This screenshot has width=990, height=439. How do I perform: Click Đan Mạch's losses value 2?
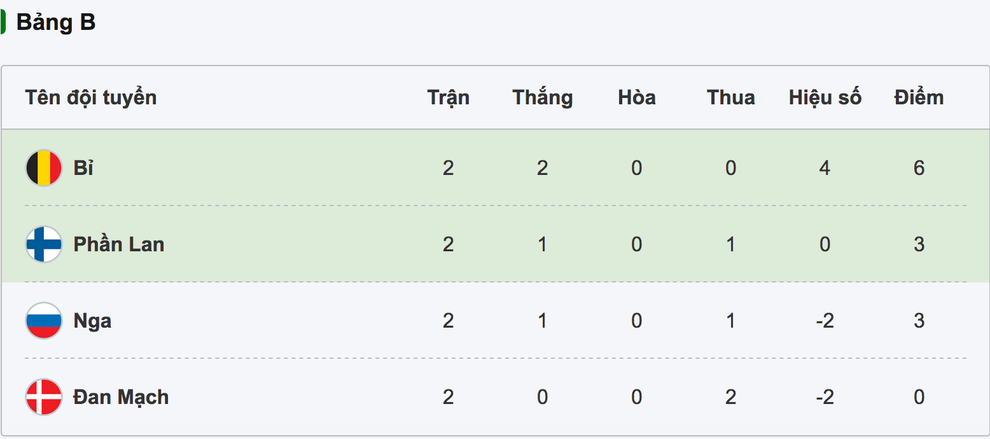tap(731, 397)
